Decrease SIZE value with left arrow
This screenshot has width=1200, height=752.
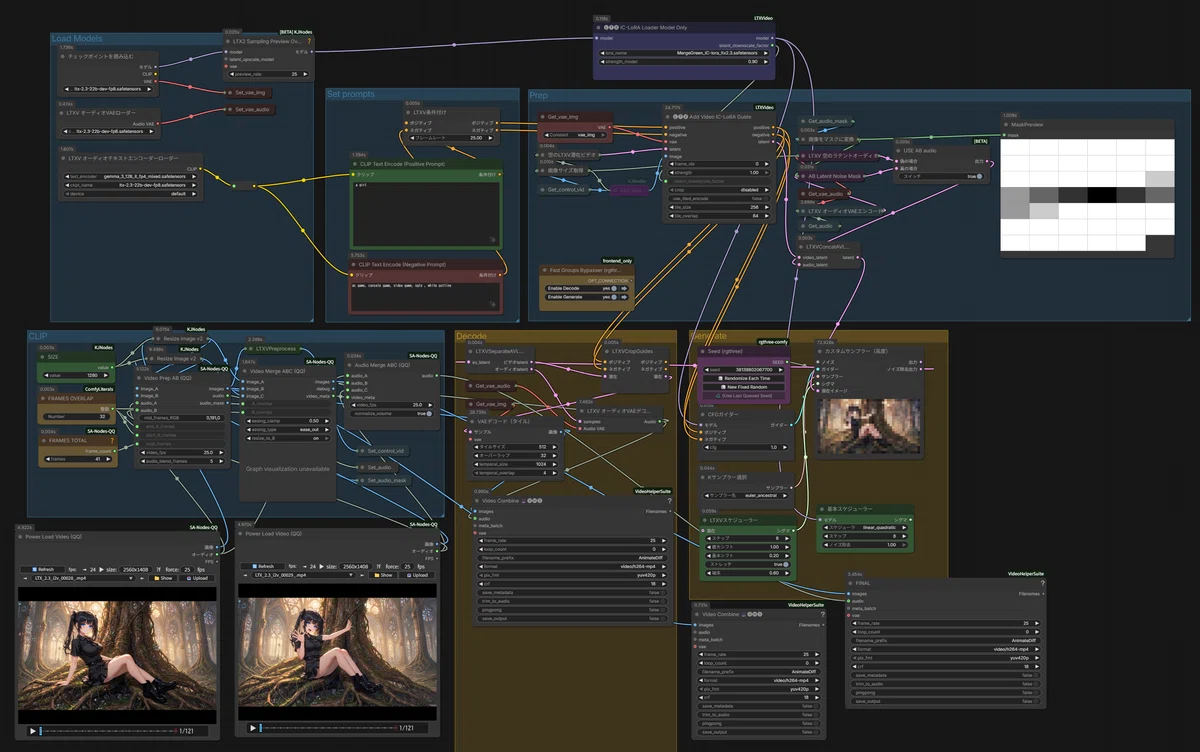click(x=46, y=376)
